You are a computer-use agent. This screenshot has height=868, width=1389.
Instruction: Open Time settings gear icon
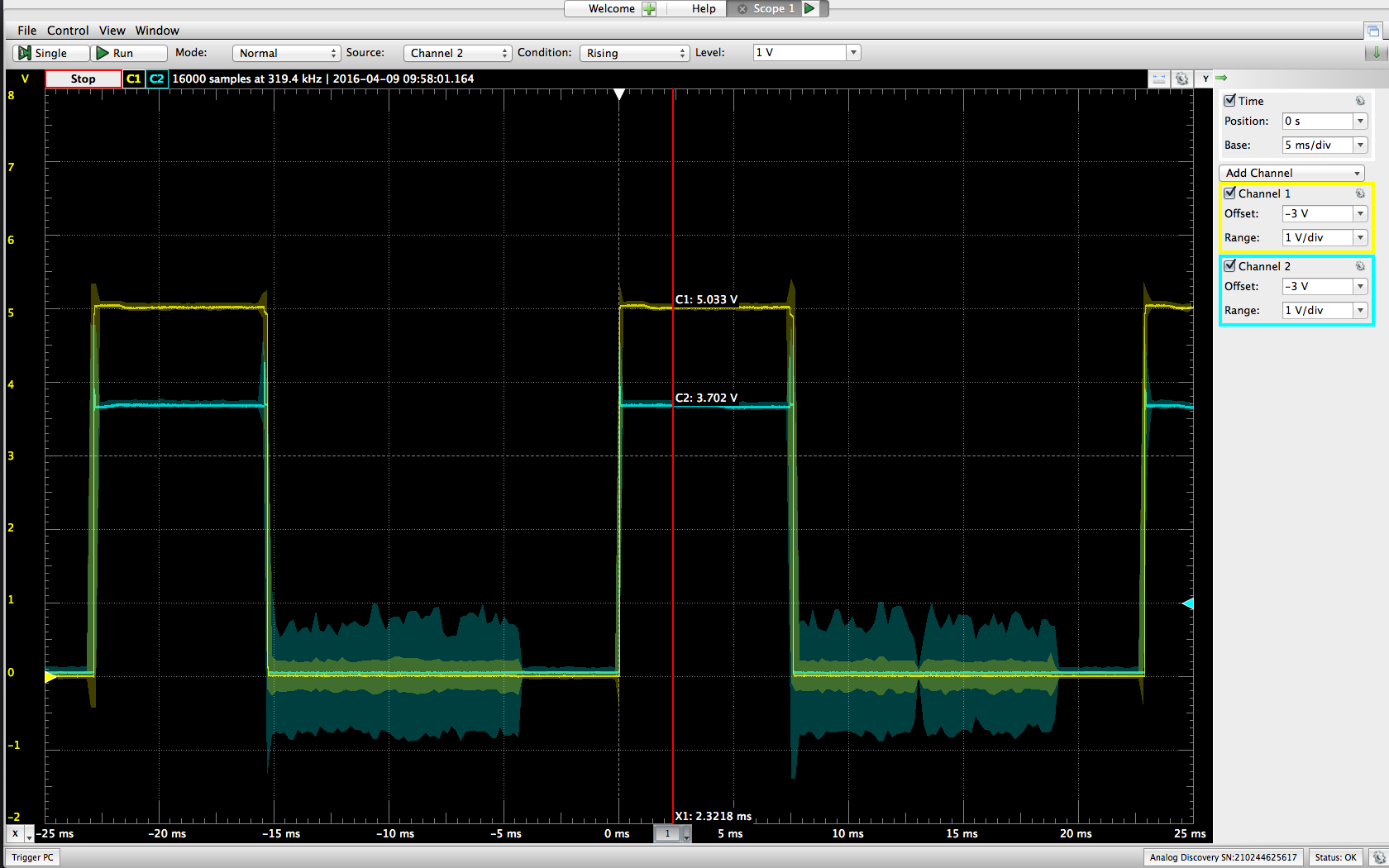tap(1360, 101)
